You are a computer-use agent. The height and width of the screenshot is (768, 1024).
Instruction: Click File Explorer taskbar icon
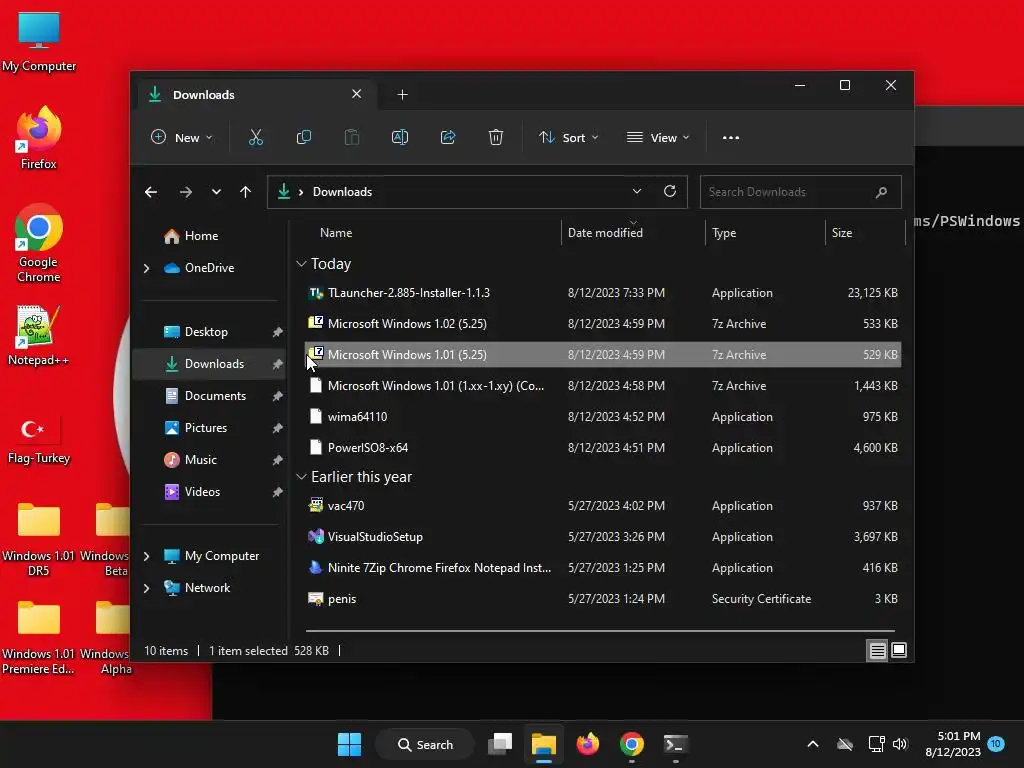(x=543, y=744)
